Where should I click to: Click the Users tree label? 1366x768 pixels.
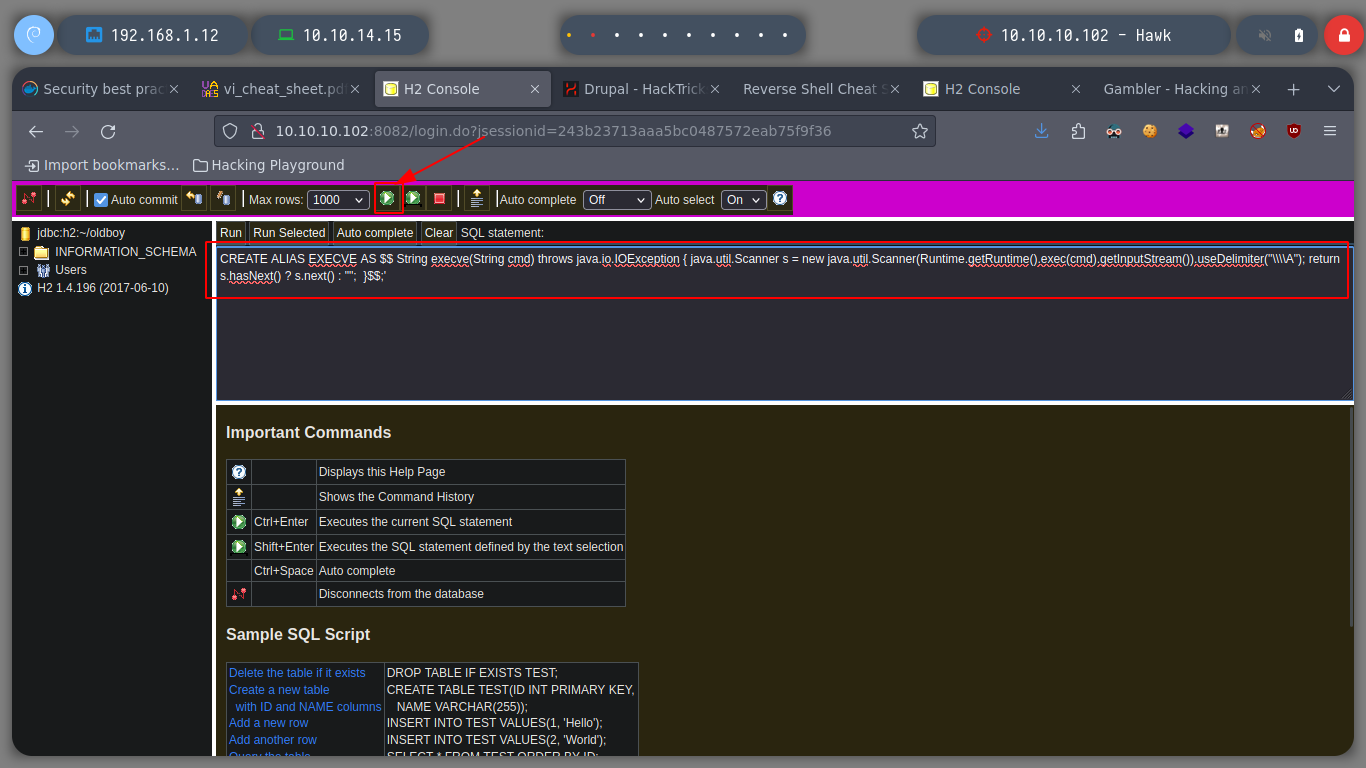point(71,270)
